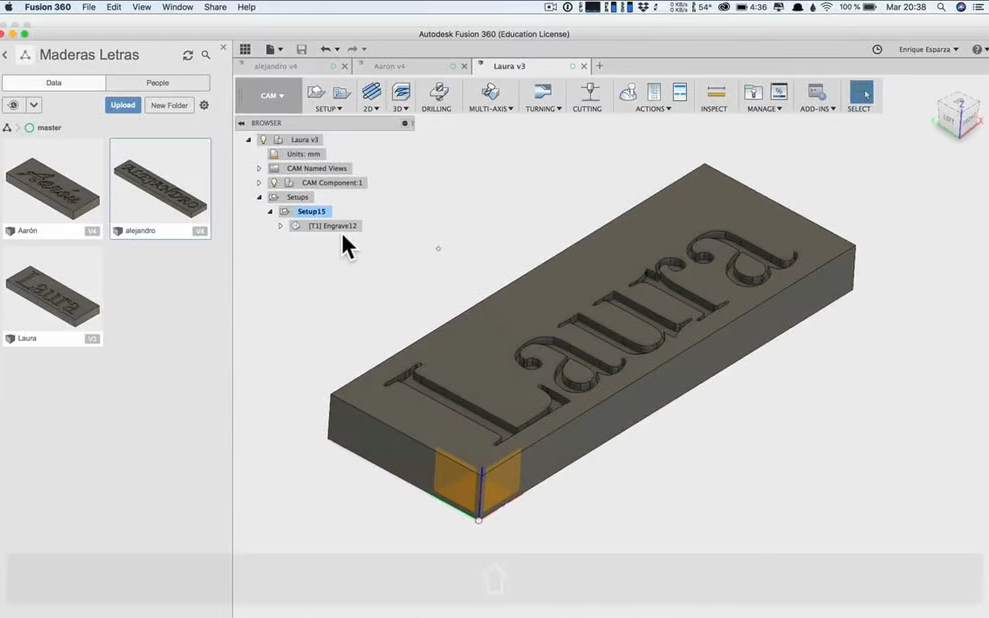Click the Upload button
Screen dimensions: 989x618
pyautogui.click(x=122, y=104)
